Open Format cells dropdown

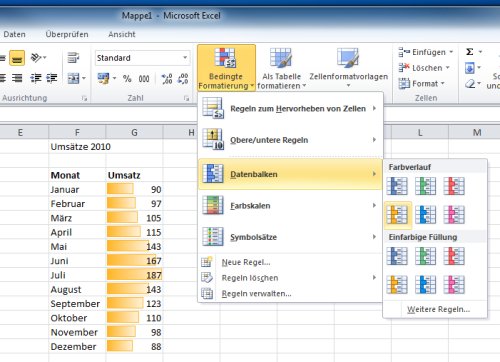pos(422,83)
